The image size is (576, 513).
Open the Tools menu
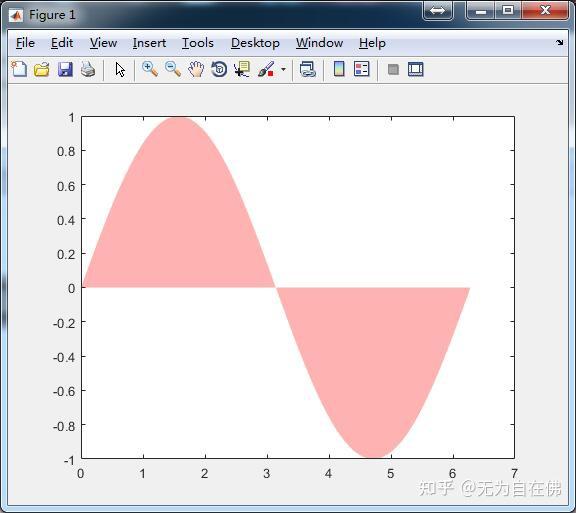tap(198, 43)
